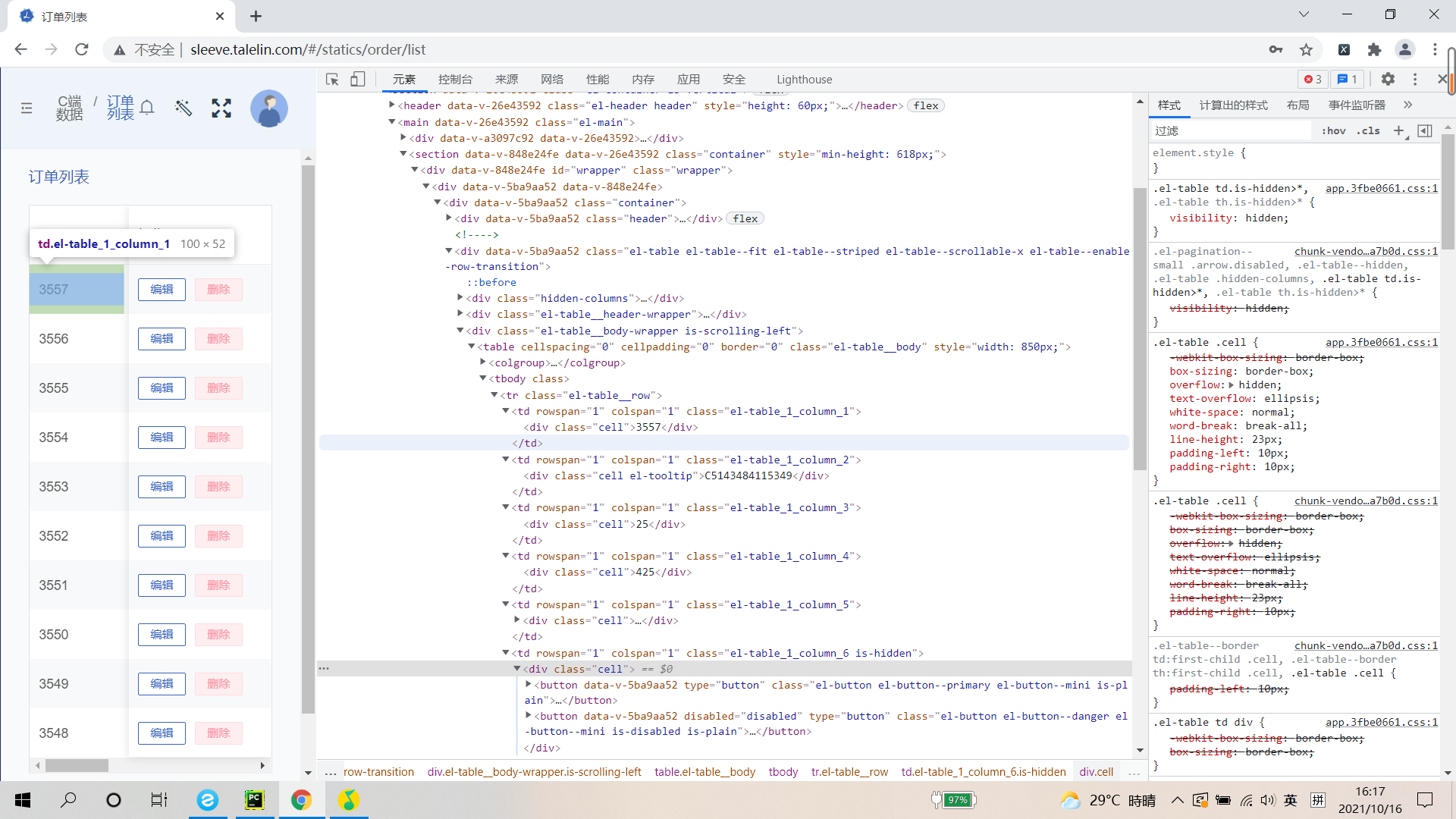Open Windows taskbar search
Image resolution: width=1456 pixels, height=819 pixels.
point(68,800)
